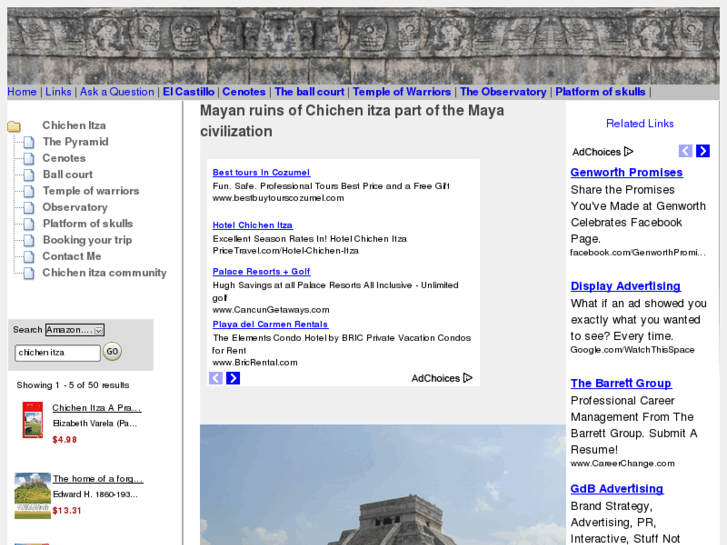Select Temple of warriors in sidebar tree
The image size is (727, 545).
[x=91, y=191]
